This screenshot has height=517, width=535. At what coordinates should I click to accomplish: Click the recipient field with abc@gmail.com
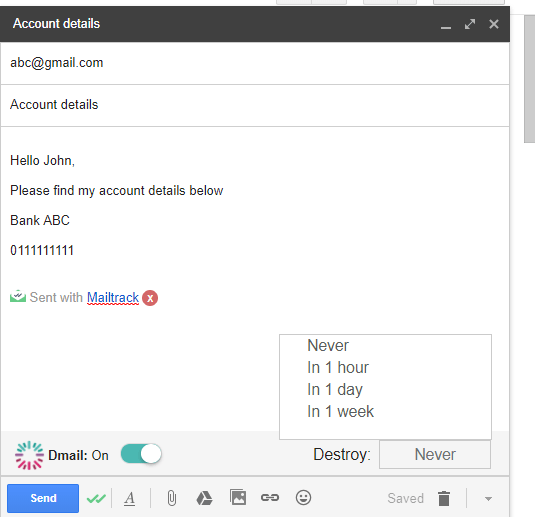point(255,63)
